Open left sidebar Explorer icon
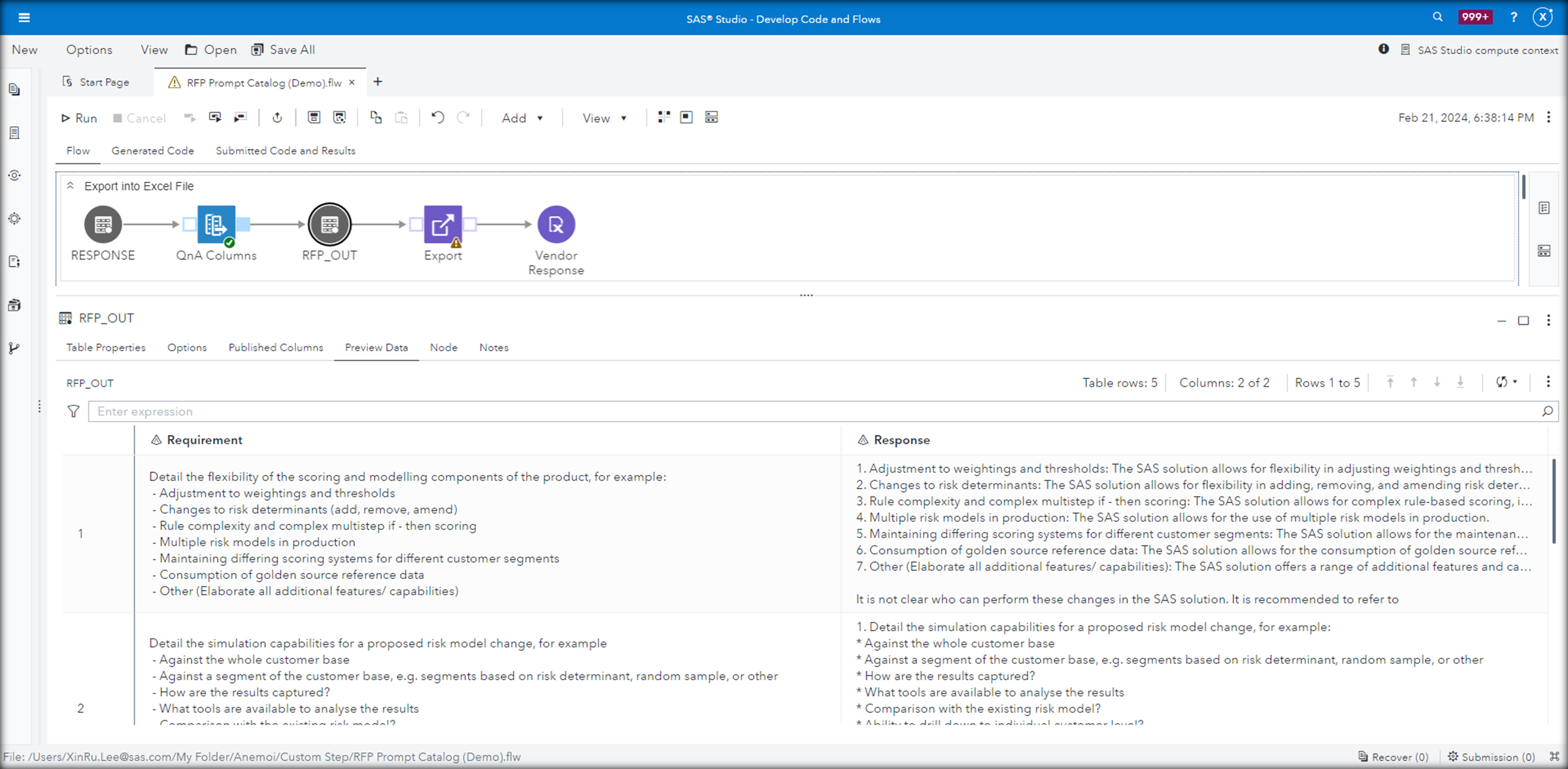The width and height of the screenshot is (1568, 769). pos(14,90)
